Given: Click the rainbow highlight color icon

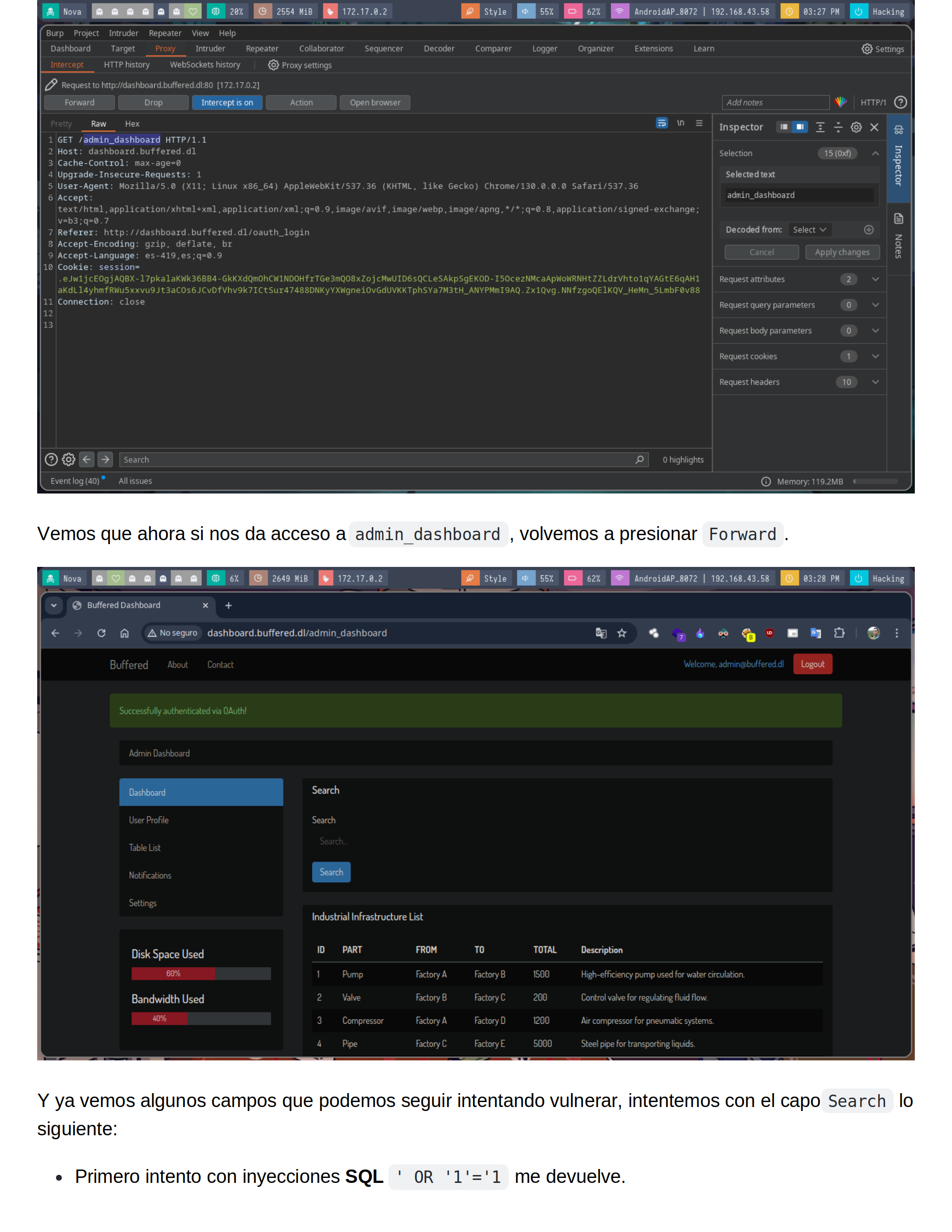Looking at the screenshot, I should [x=840, y=102].
